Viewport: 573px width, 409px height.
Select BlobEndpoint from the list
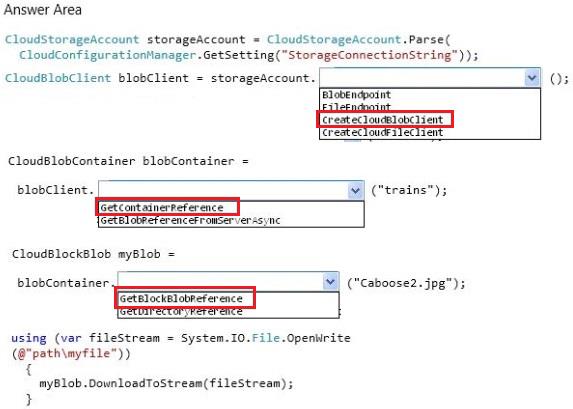click(x=356, y=95)
